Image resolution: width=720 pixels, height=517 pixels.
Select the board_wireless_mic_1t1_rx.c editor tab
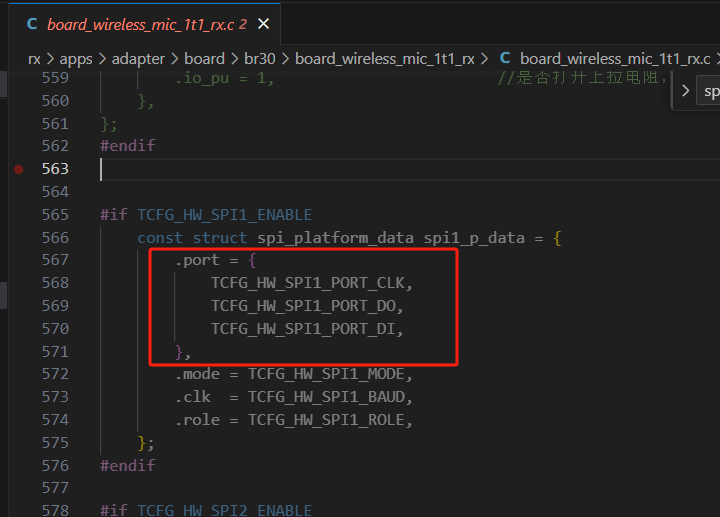coord(145,24)
